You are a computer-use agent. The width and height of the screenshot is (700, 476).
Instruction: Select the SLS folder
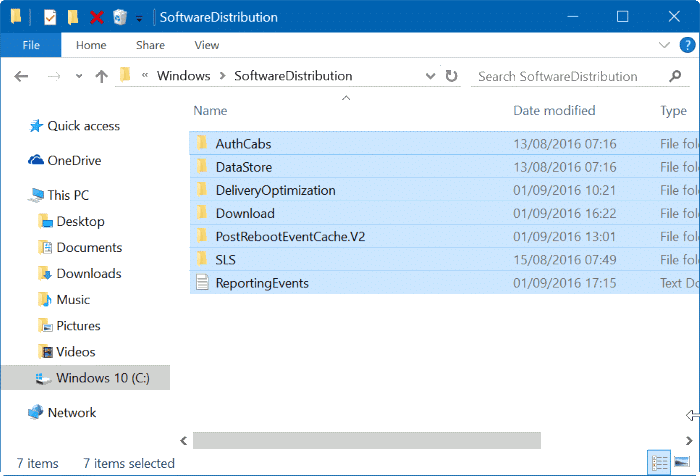(x=444, y=260)
